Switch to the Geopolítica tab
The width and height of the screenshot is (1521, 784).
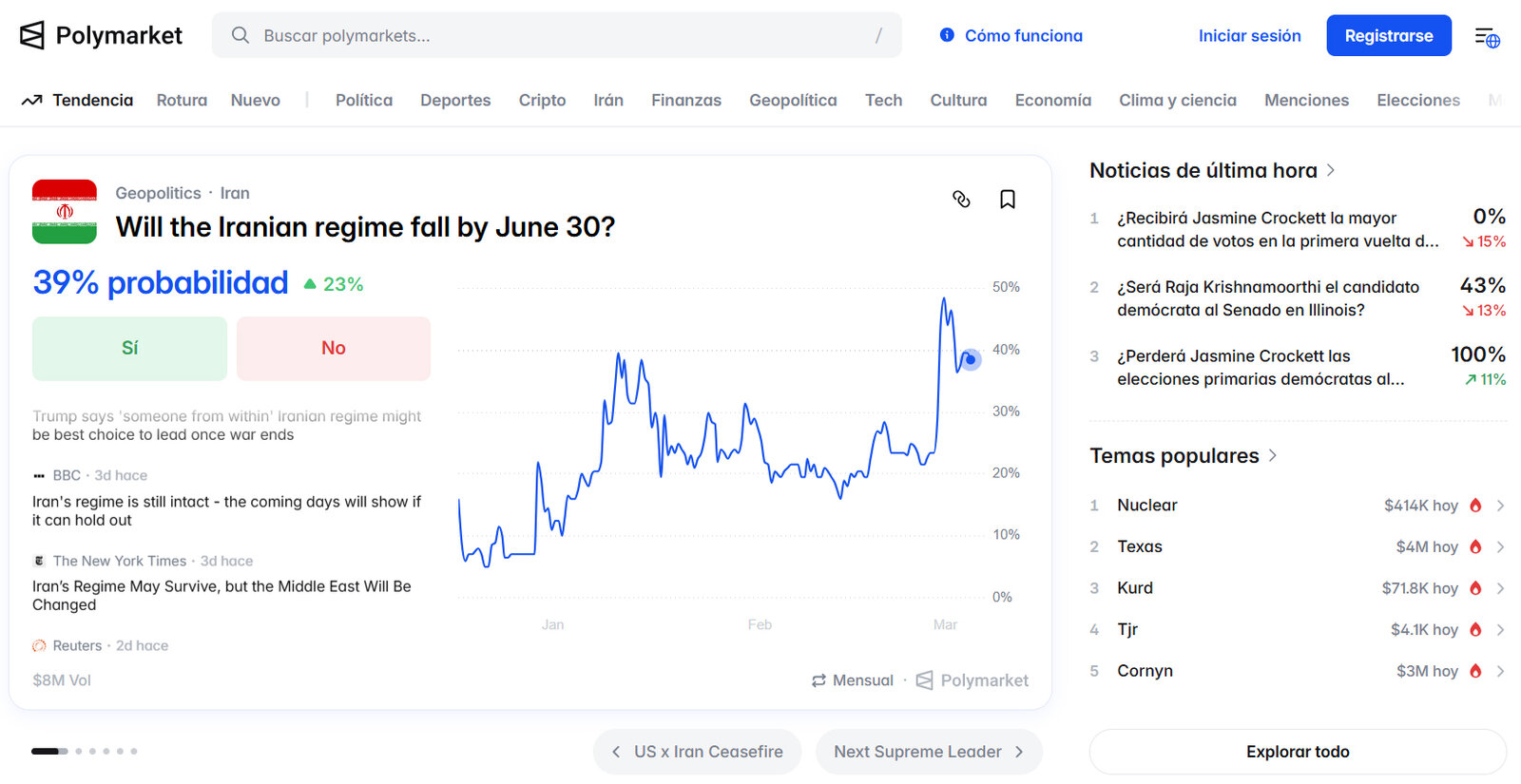tap(793, 100)
